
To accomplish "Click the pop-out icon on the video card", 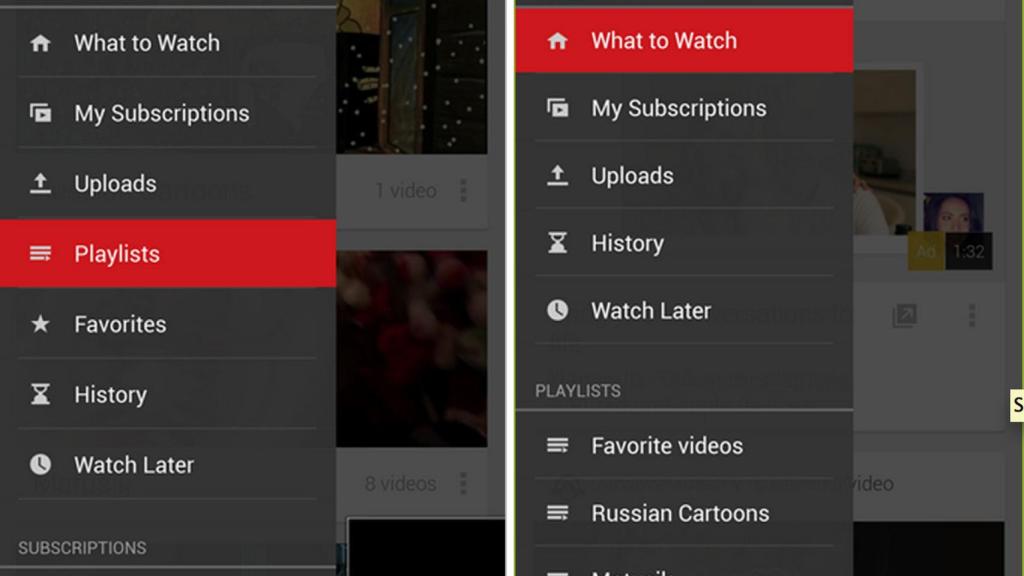I will (902, 315).
